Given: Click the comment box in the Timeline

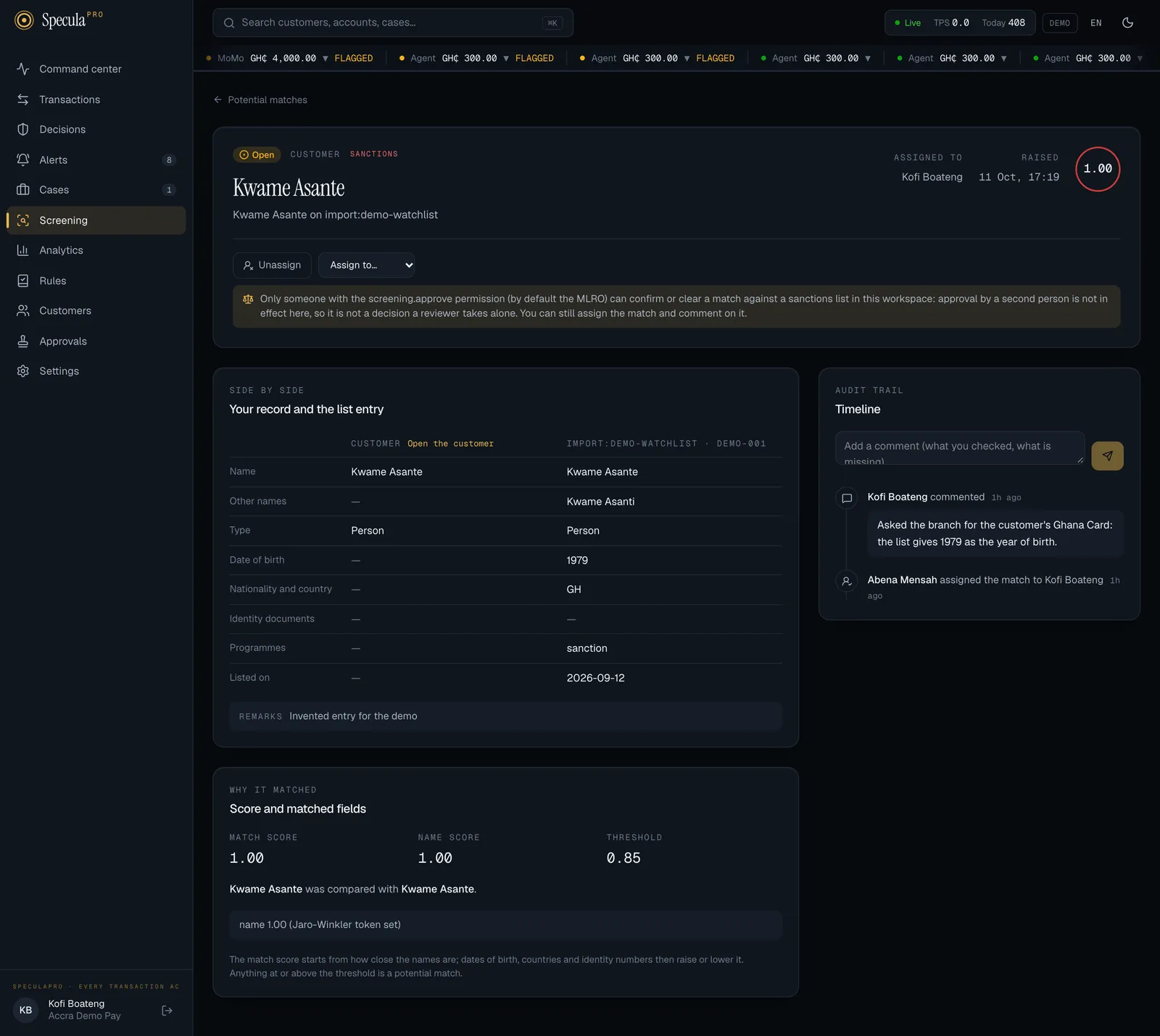Looking at the screenshot, I should (x=960, y=448).
